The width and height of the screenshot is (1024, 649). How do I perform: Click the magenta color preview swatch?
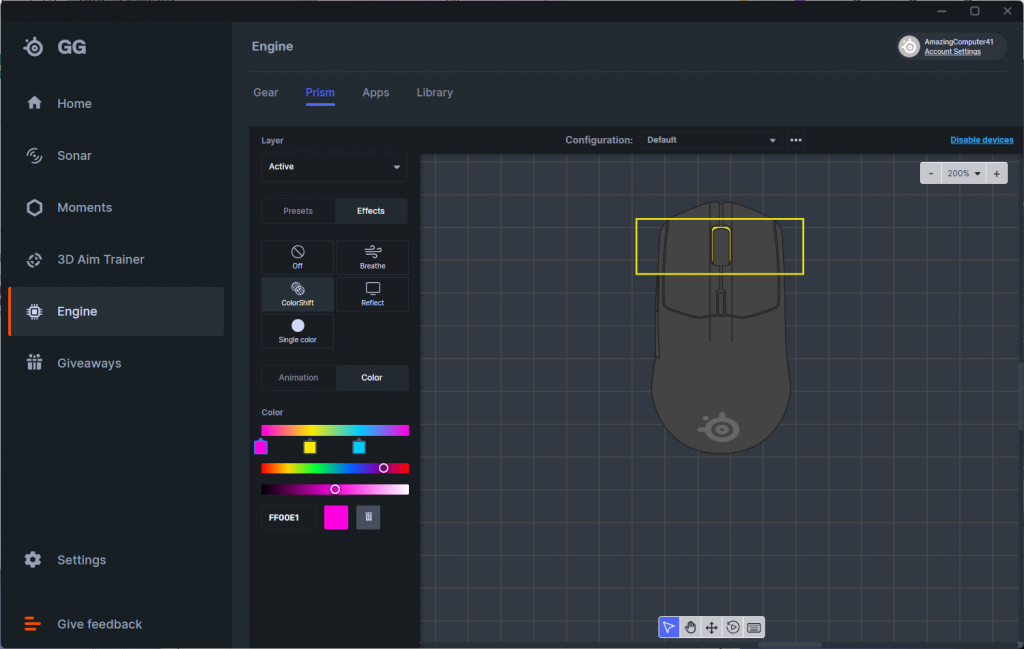(x=336, y=517)
